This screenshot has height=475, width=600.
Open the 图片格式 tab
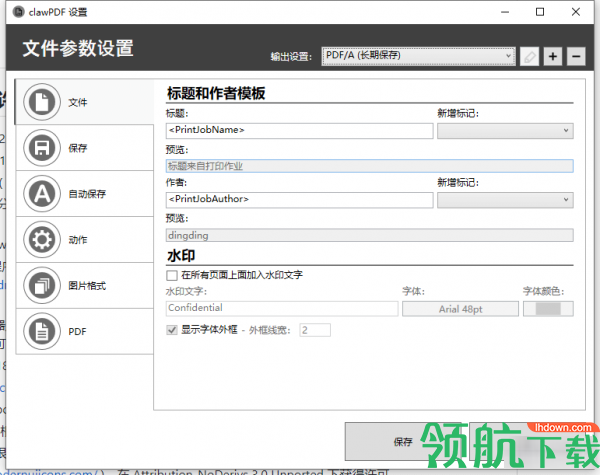[x=84, y=286]
